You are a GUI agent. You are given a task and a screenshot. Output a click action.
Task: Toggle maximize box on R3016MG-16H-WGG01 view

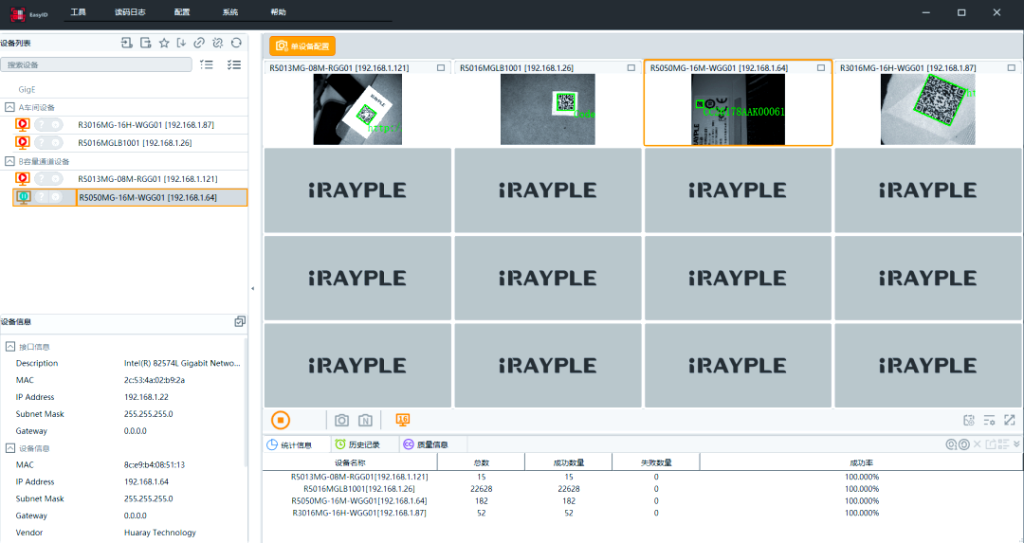click(x=1012, y=68)
